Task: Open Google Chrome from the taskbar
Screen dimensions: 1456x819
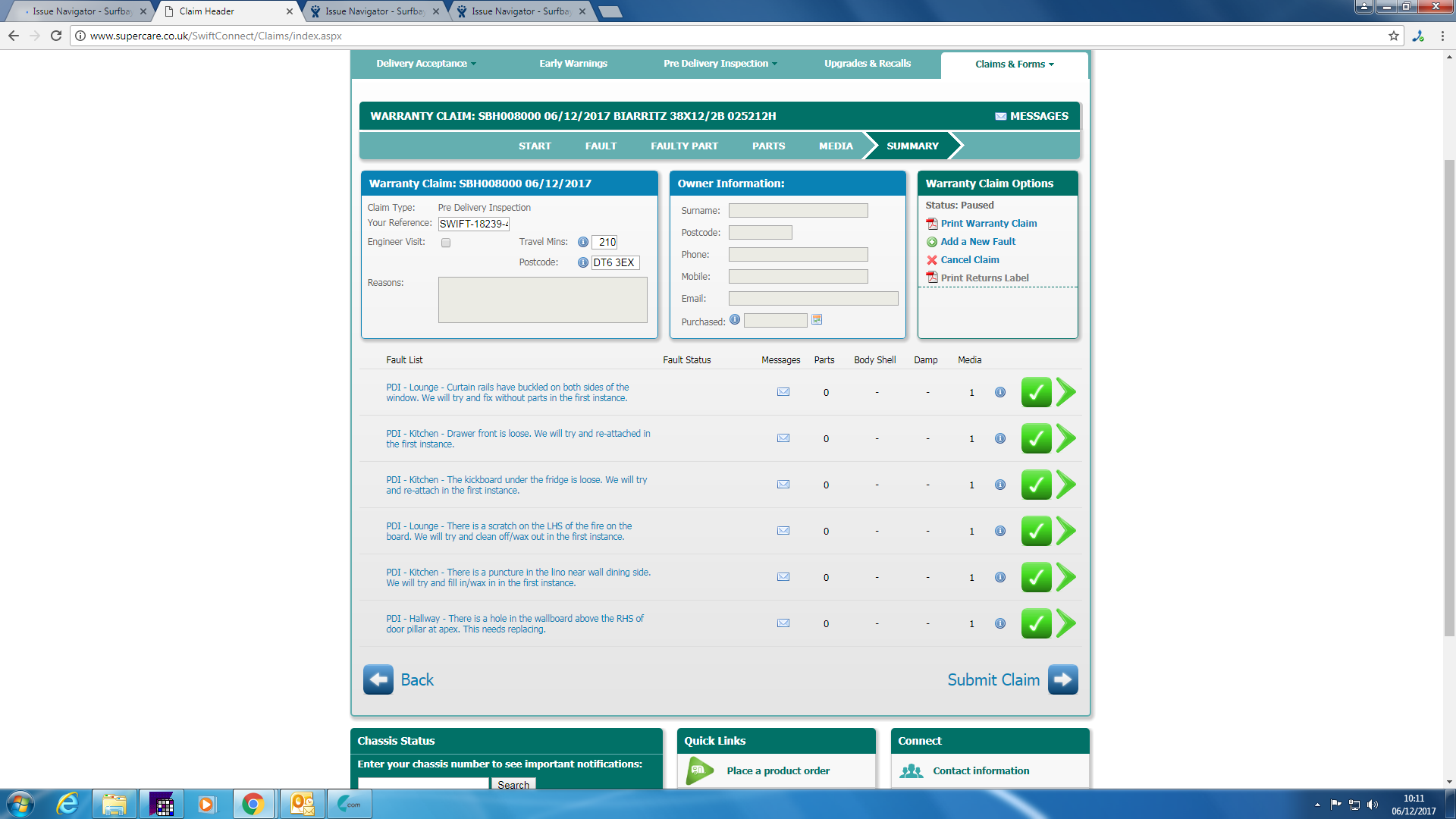Action: tap(253, 804)
